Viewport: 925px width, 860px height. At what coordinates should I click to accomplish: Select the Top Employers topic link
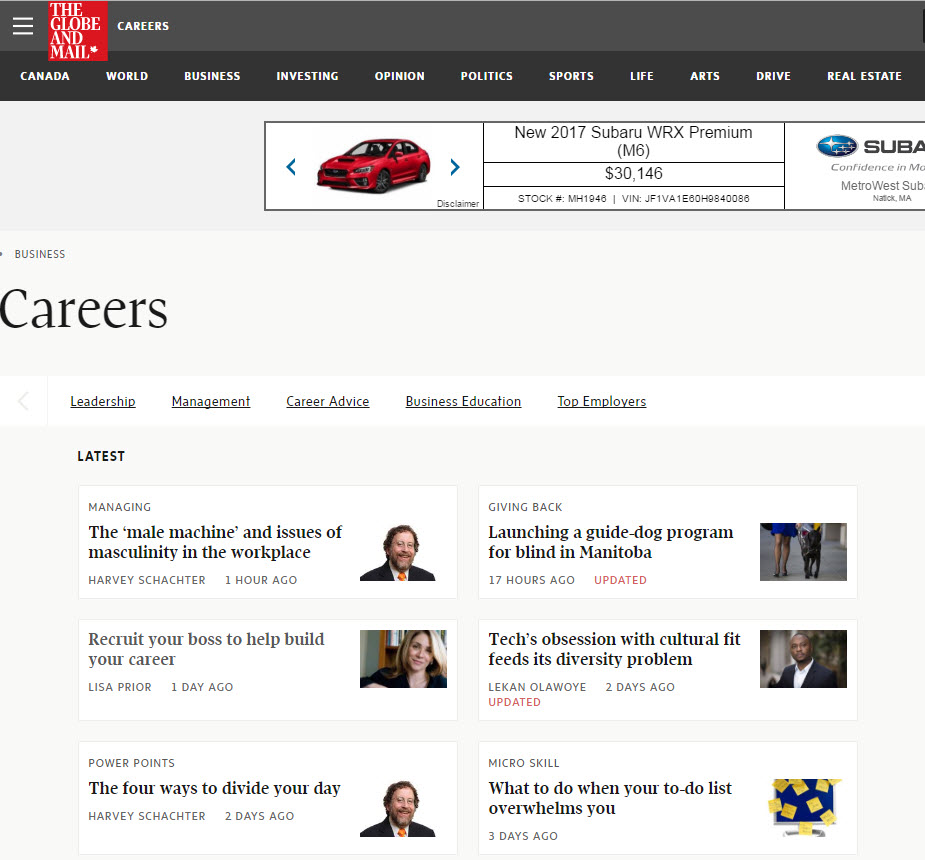601,401
